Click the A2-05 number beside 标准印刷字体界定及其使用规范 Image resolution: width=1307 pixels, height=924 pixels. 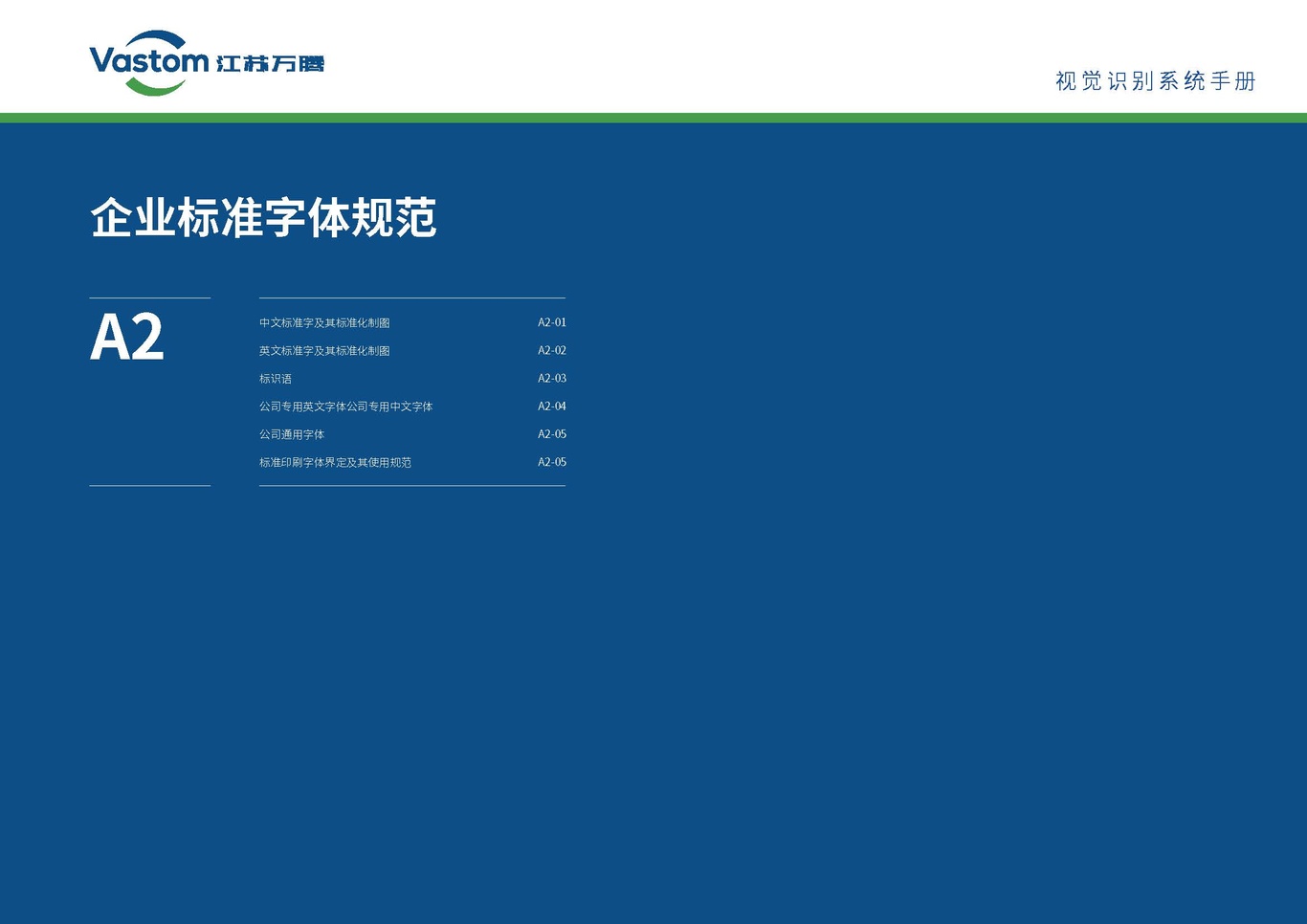(x=552, y=462)
